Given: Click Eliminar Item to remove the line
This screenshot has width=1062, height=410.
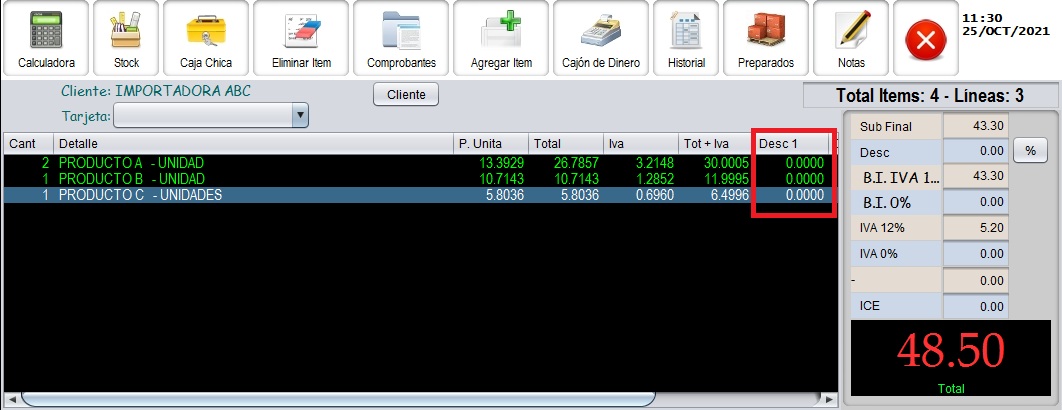Looking at the screenshot, I should [301, 40].
